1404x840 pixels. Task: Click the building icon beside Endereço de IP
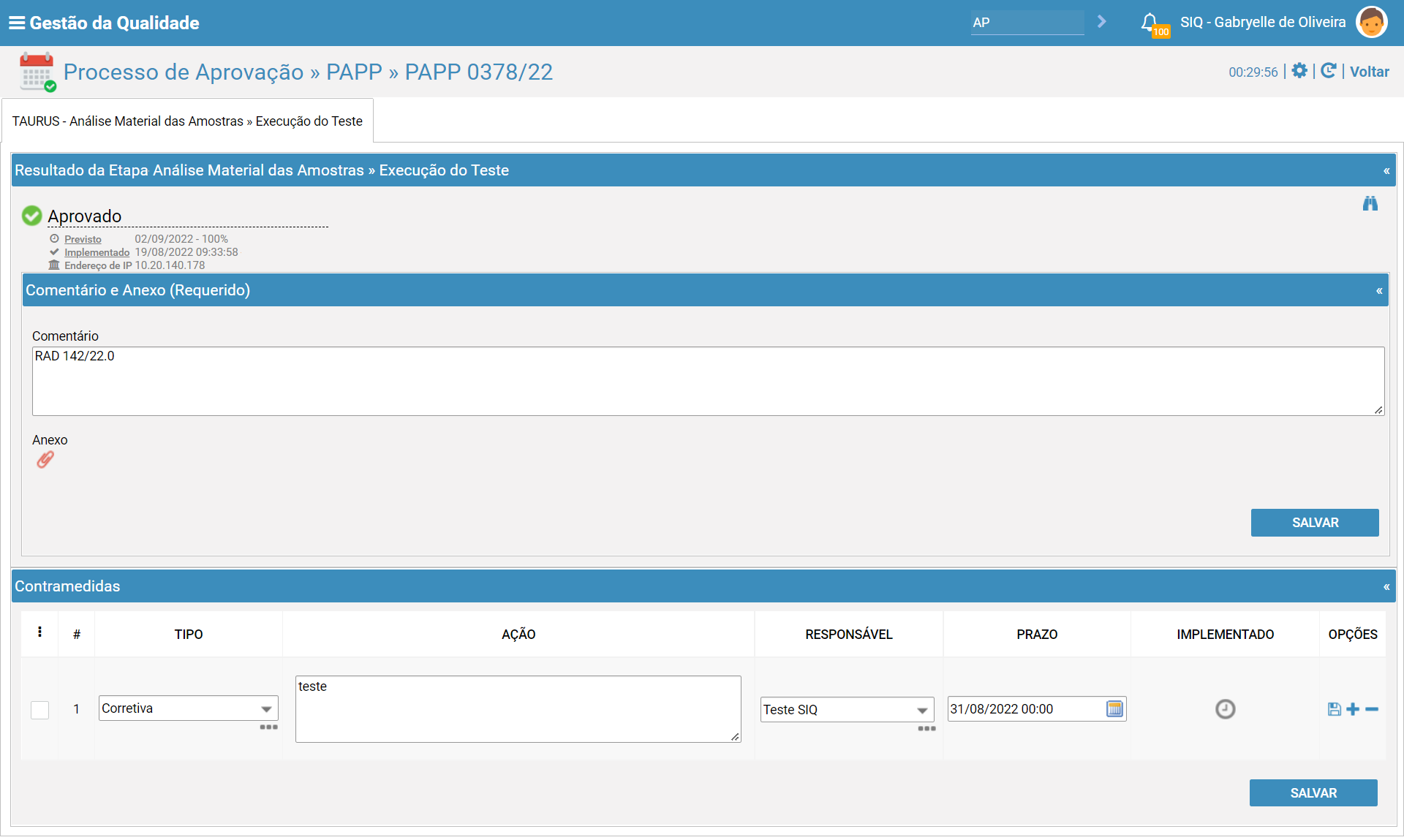click(x=54, y=265)
